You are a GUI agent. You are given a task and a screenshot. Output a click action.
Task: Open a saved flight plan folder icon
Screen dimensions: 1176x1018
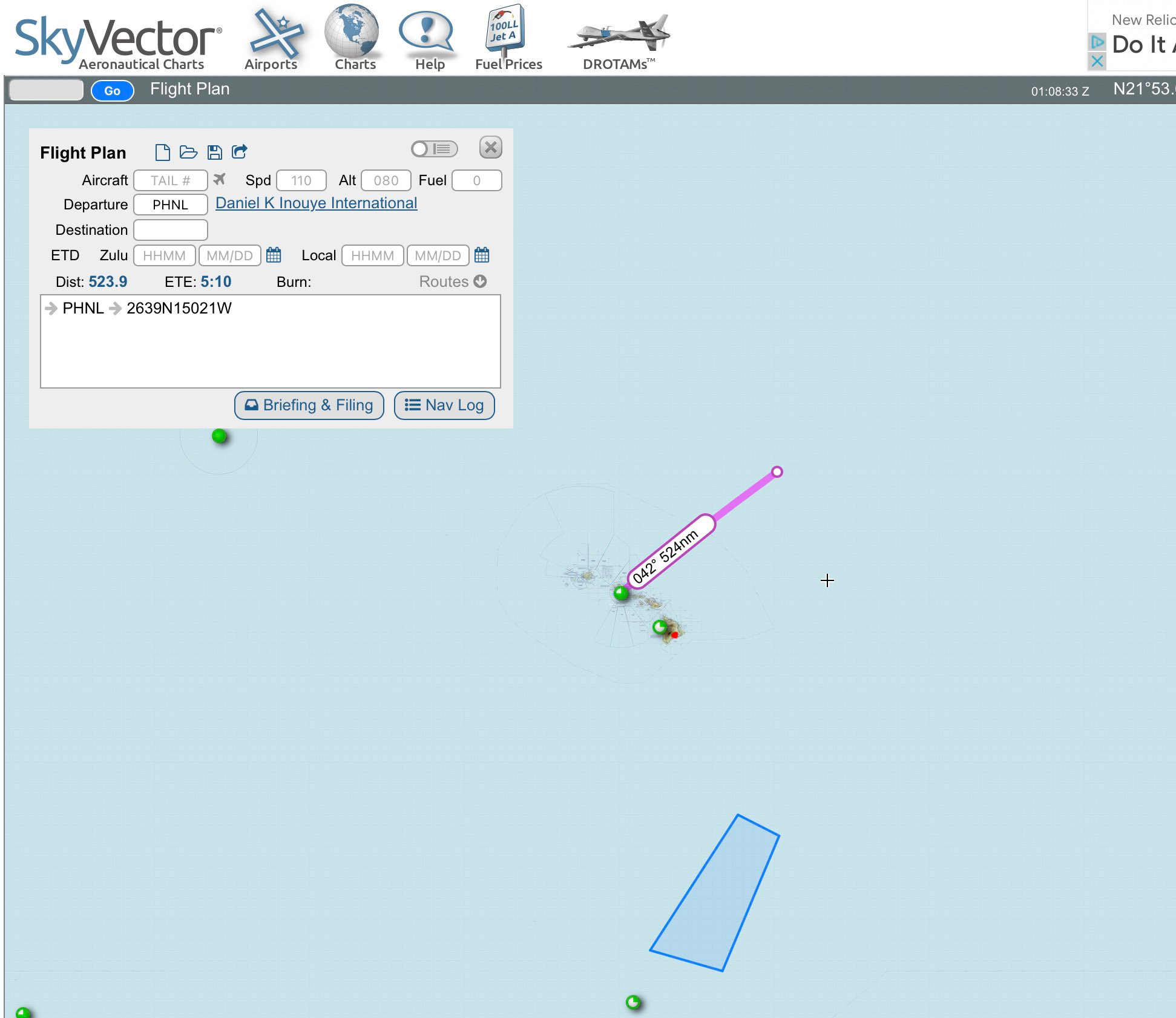coord(189,152)
